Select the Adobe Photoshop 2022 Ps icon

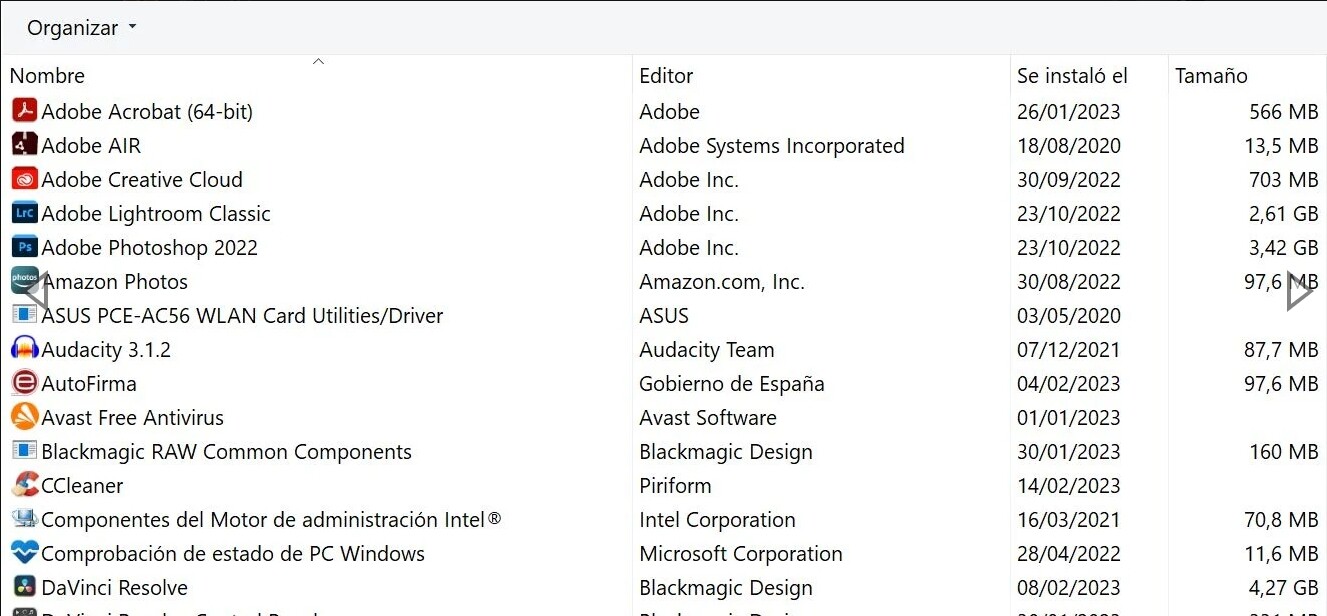pyautogui.click(x=24, y=247)
